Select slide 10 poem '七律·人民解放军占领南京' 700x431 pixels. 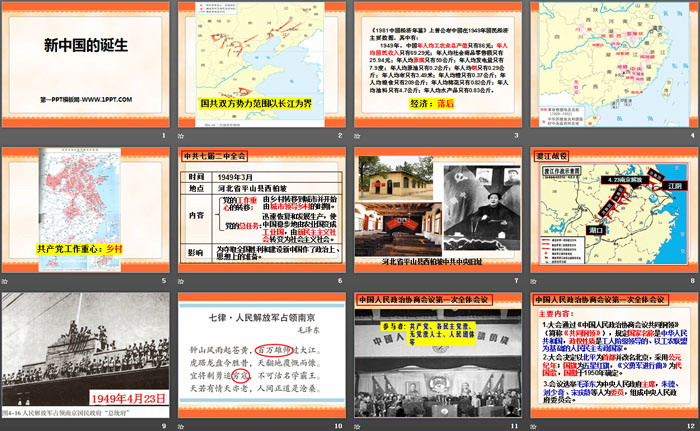click(x=262, y=355)
